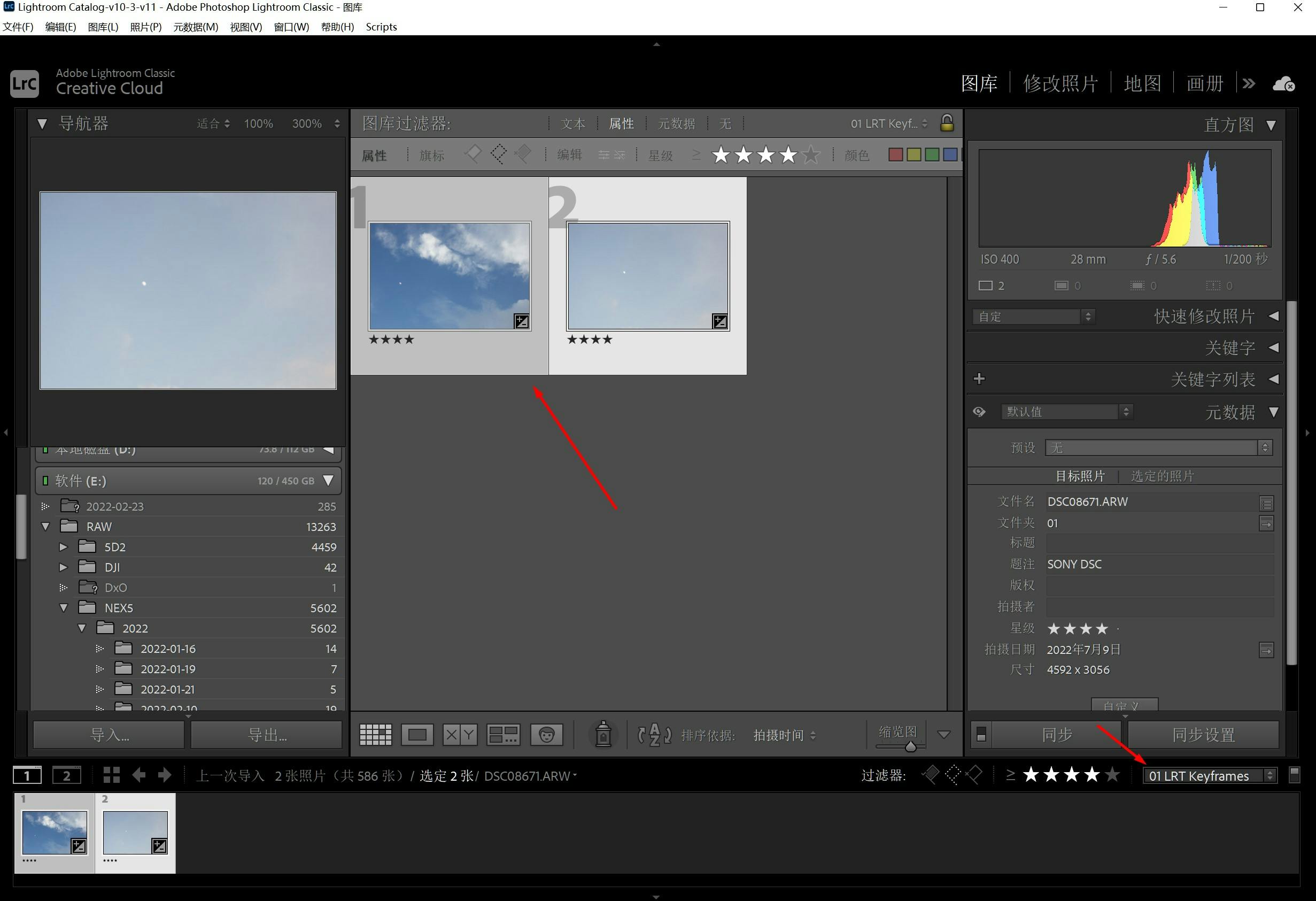Image resolution: width=1316 pixels, height=901 pixels.
Task: Add a keyword with plus icon
Action: click(x=979, y=378)
